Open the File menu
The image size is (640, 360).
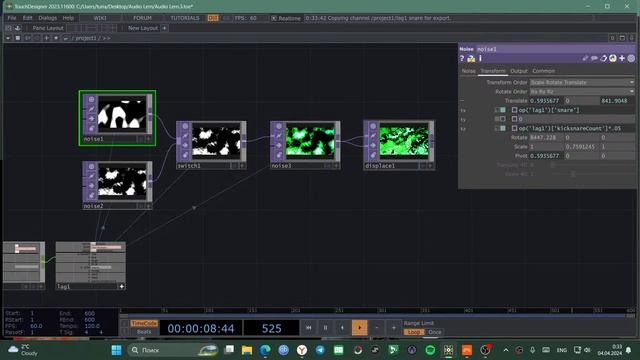click(12, 18)
